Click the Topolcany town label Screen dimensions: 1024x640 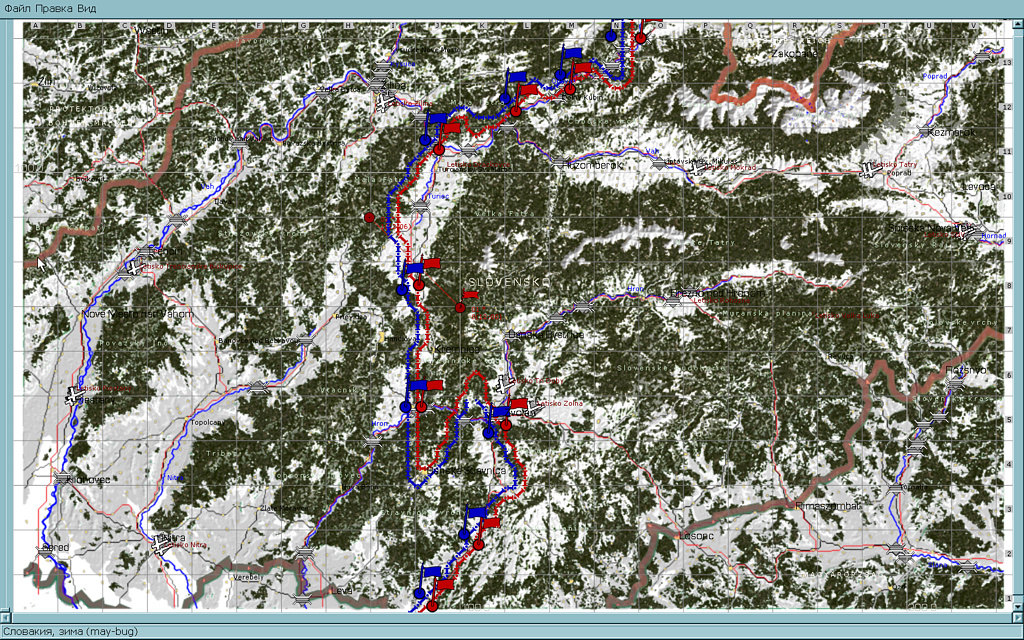[x=208, y=423]
